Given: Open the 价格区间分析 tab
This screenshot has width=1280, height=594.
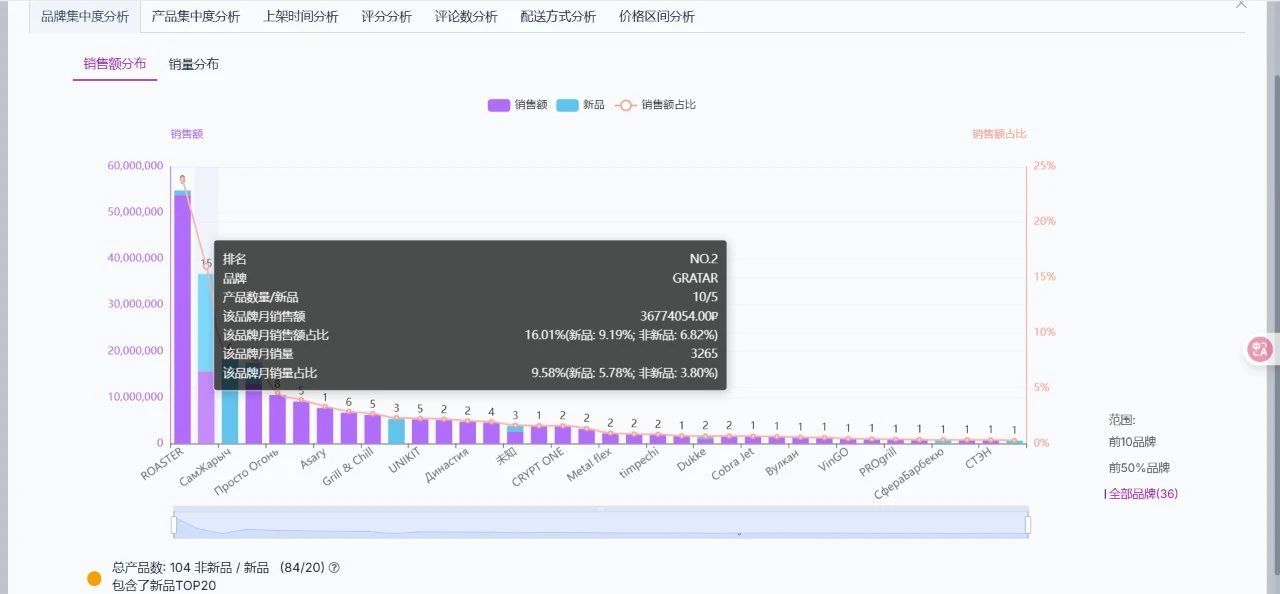Looking at the screenshot, I should [x=657, y=17].
